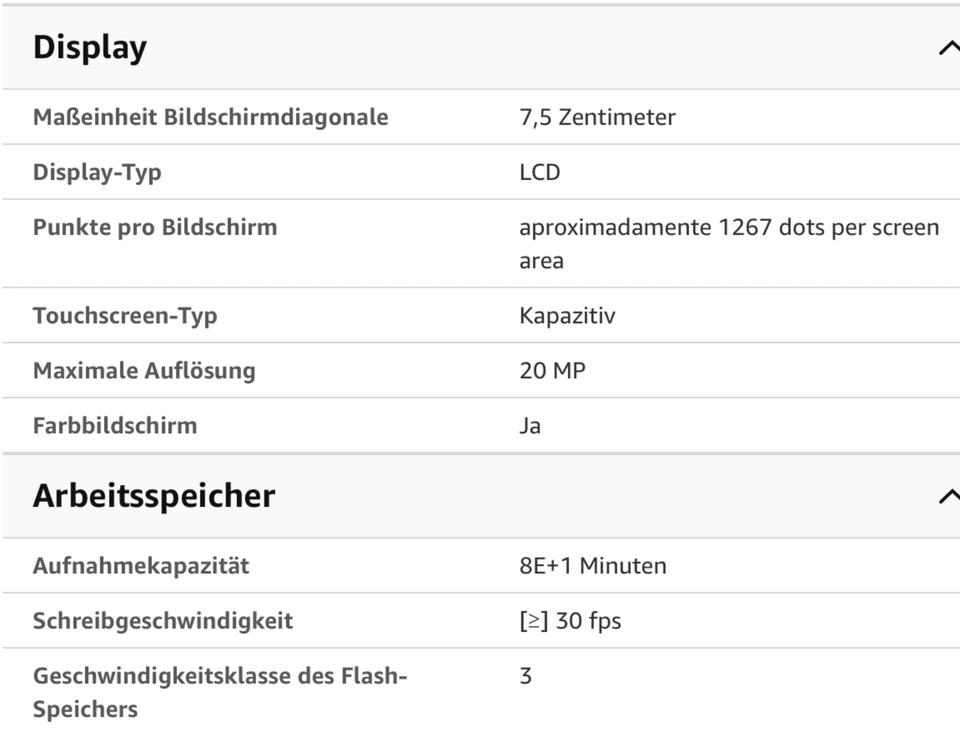Click the 8E+1 Minuten value
The image size is (960, 731).
[x=593, y=566]
